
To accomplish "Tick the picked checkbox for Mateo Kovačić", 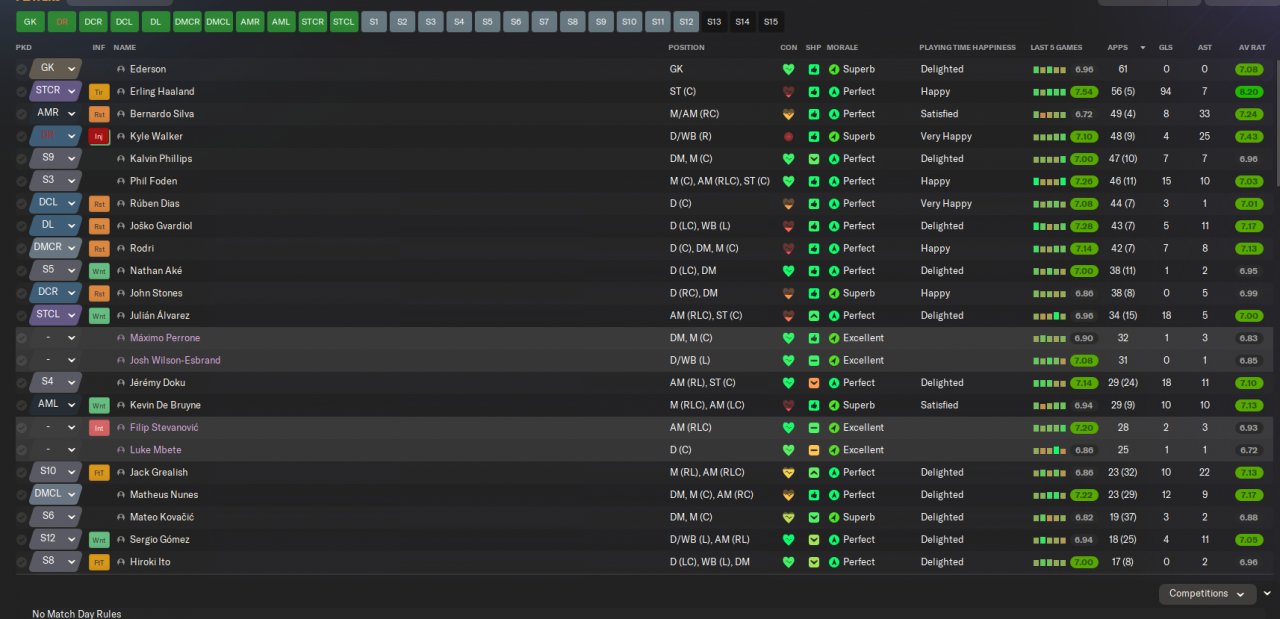I will coord(22,517).
